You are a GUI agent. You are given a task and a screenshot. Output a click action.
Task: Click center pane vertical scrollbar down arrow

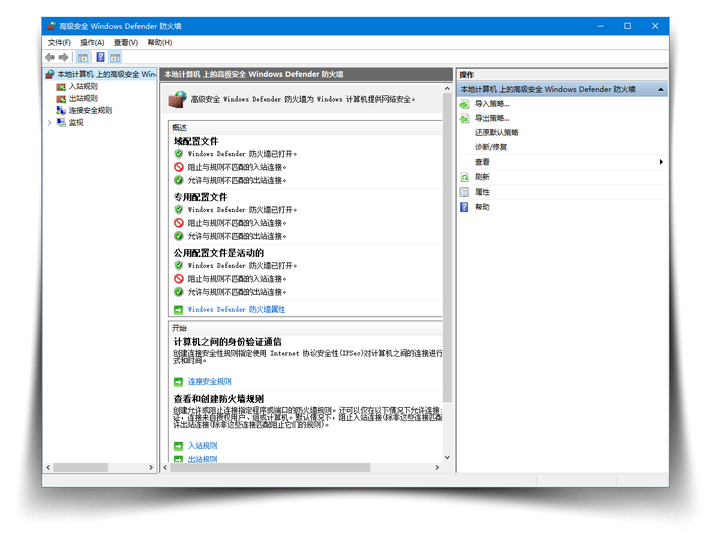pyautogui.click(x=447, y=457)
